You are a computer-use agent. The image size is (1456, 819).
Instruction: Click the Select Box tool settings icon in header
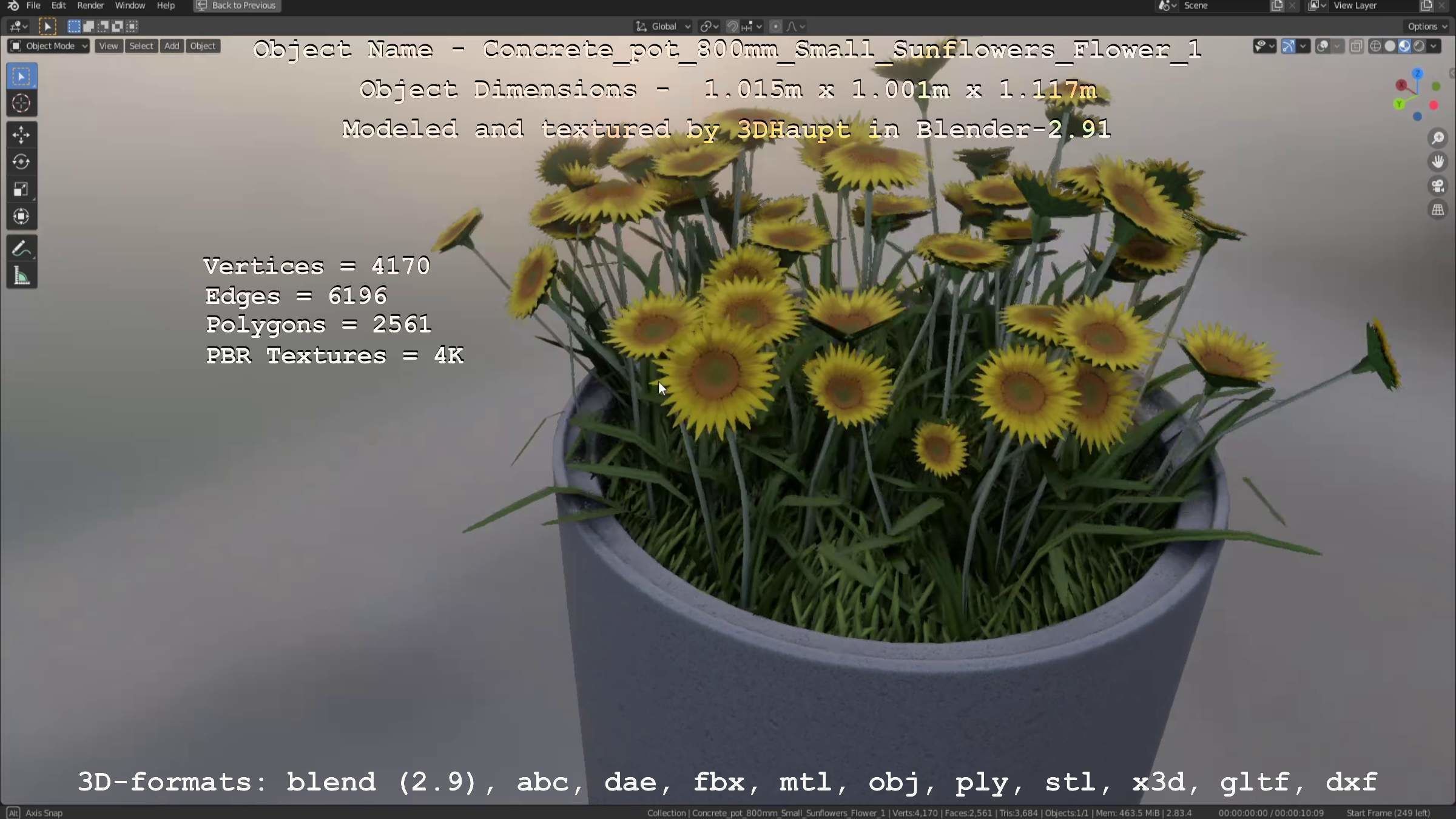[47, 27]
